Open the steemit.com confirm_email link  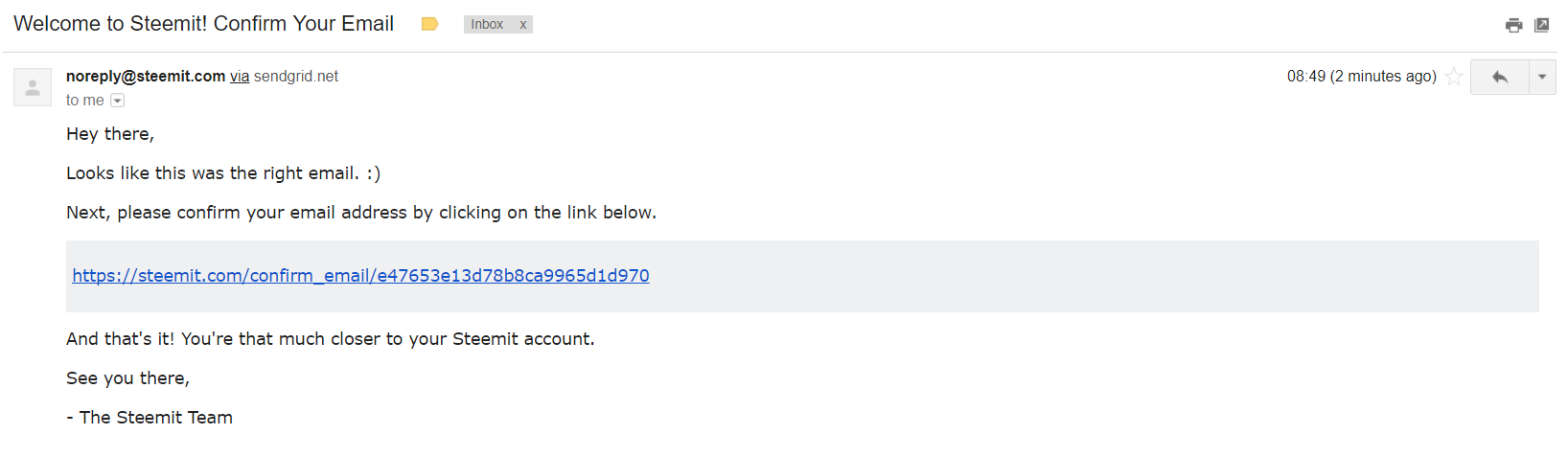(x=360, y=276)
